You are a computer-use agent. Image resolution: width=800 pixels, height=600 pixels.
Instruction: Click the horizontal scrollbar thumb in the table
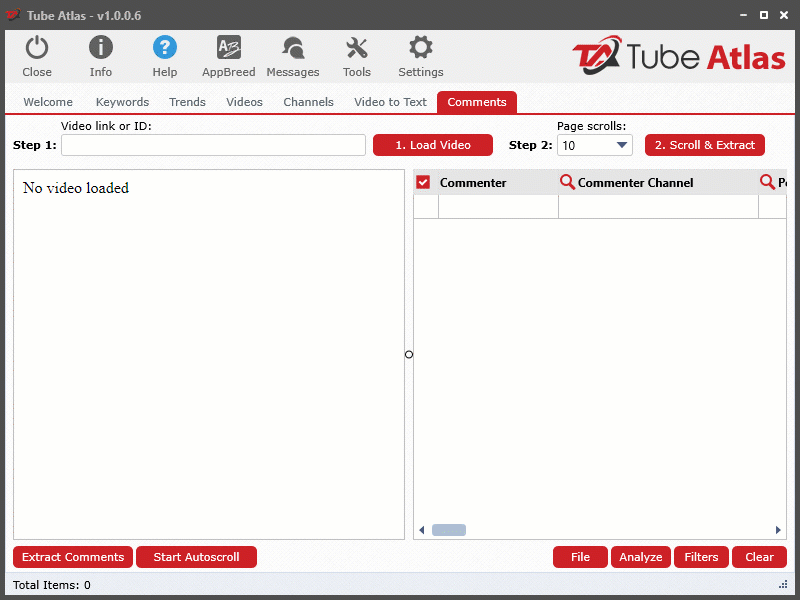coord(449,530)
